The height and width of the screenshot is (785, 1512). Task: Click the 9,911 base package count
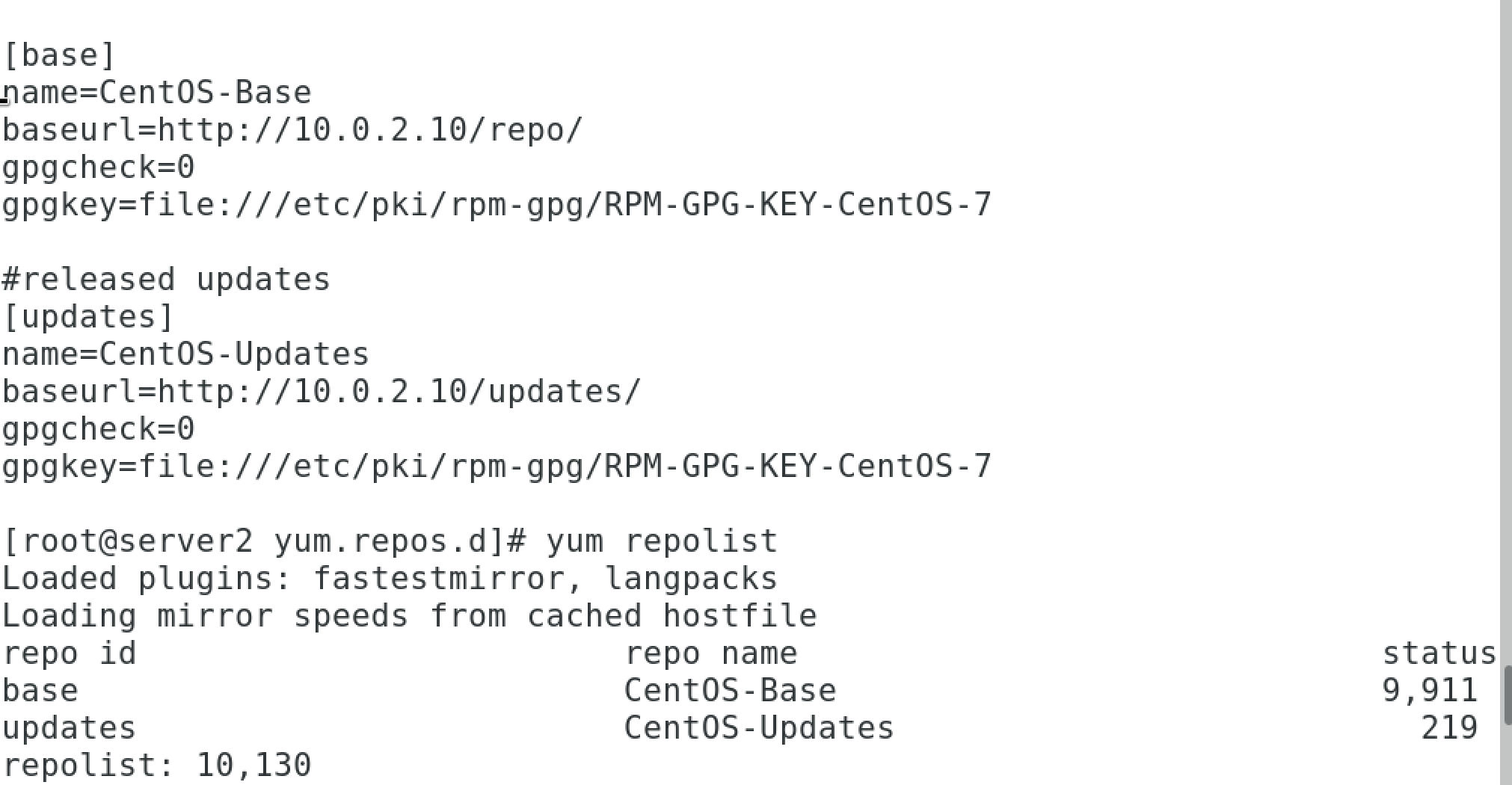pos(1430,691)
